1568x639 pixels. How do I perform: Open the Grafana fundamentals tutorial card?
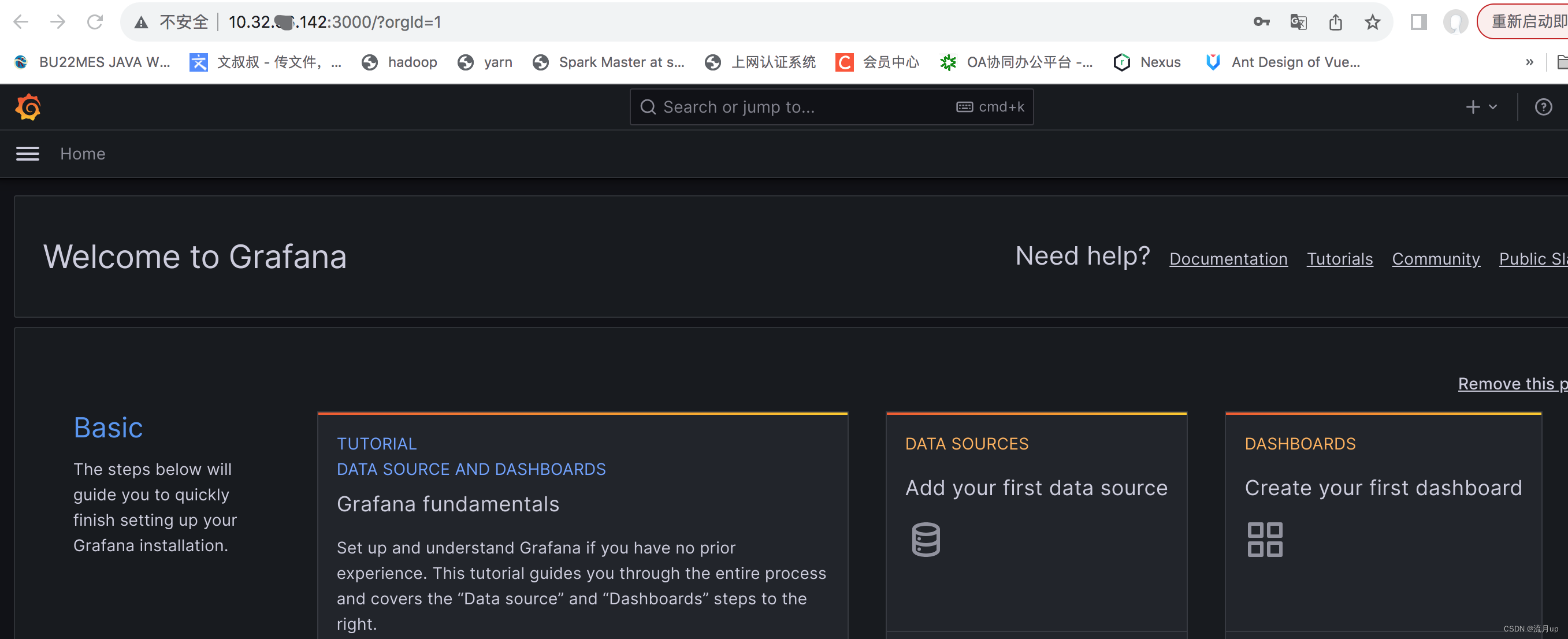click(x=582, y=526)
